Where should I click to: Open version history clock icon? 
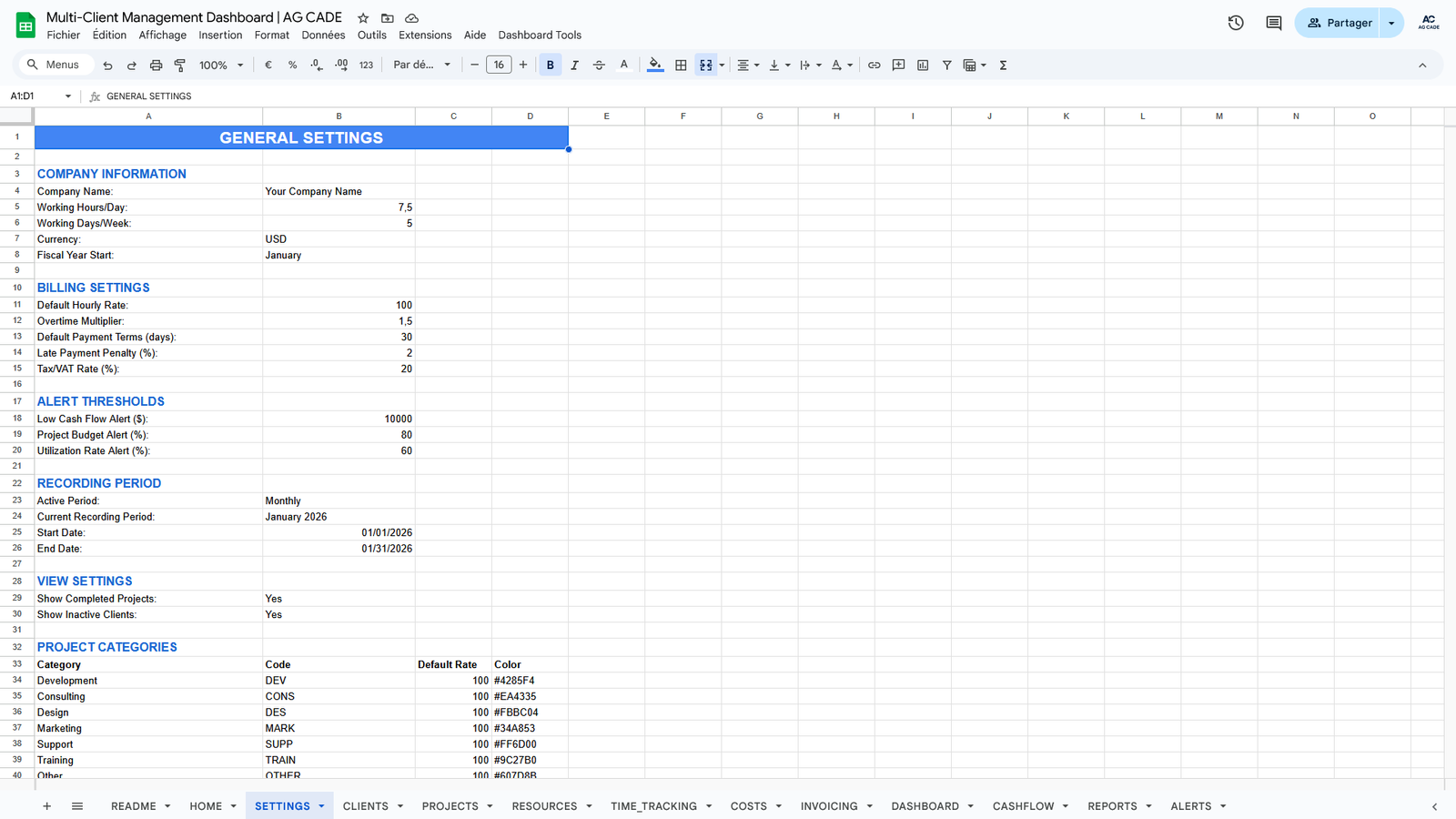(x=1235, y=23)
